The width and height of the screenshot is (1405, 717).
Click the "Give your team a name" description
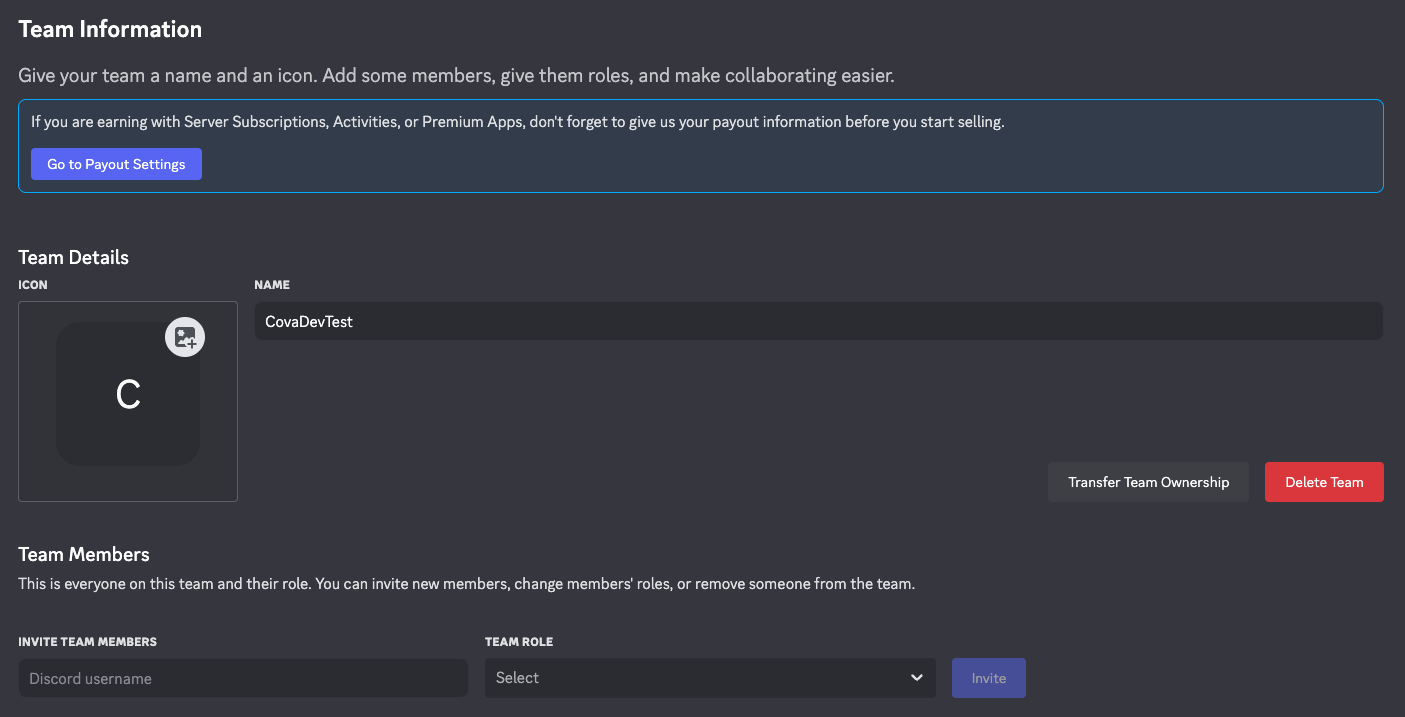click(456, 76)
